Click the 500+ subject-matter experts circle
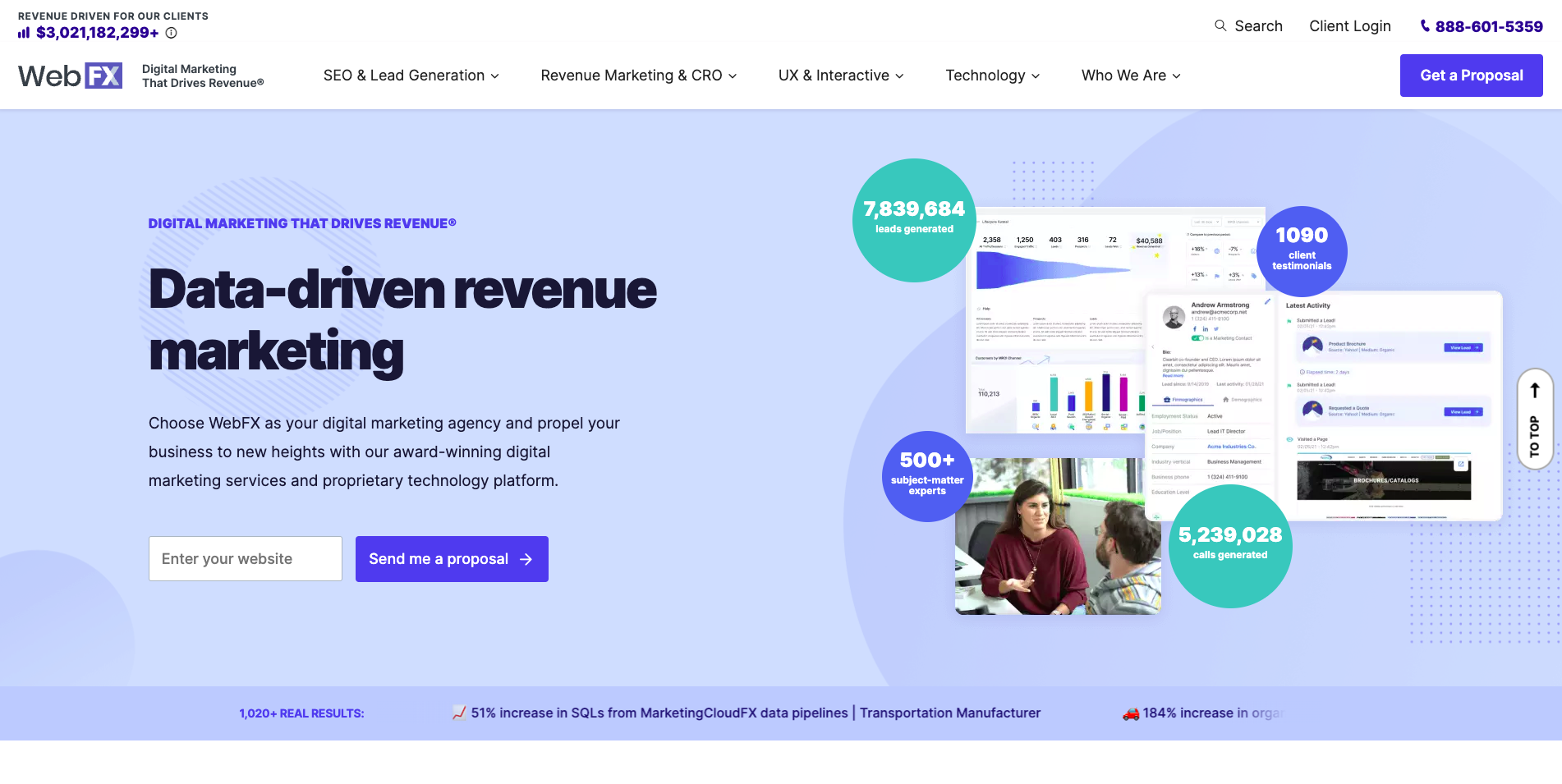The image size is (1562, 784). click(927, 476)
